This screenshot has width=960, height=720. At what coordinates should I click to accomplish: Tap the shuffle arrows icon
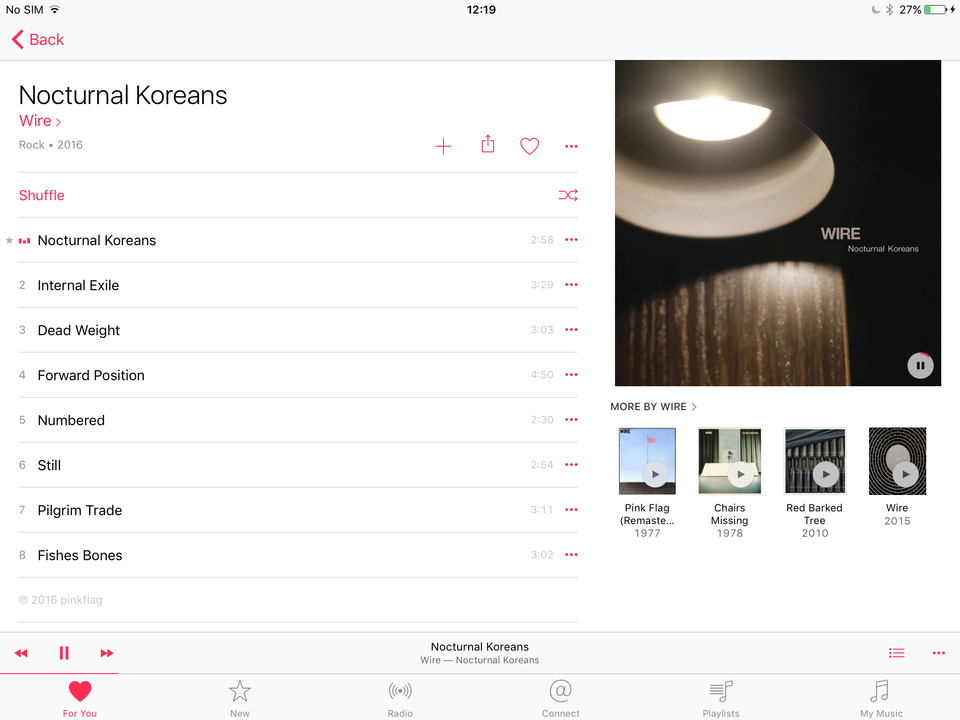(x=568, y=195)
